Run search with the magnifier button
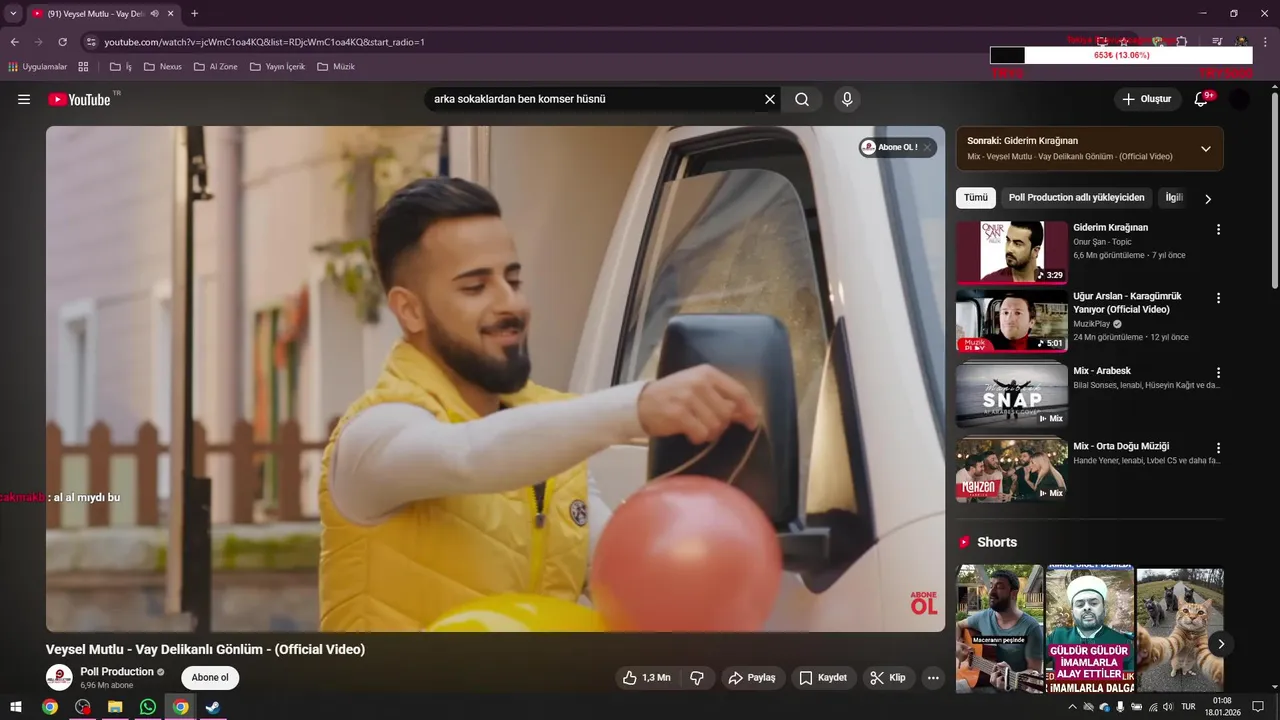This screenshot has width=1280, height=720. pyautogui.click(x=802, y=99)
